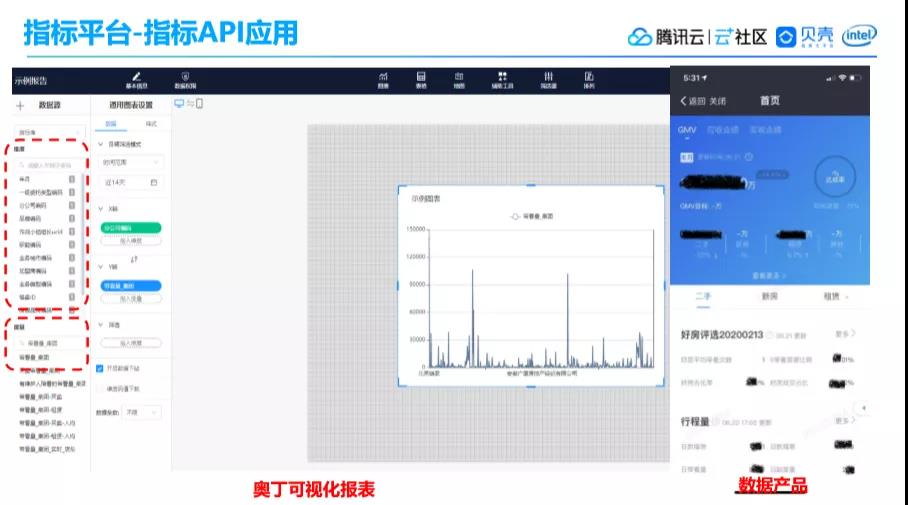Select the 新房 tab in phone screen

click(769, 297)
